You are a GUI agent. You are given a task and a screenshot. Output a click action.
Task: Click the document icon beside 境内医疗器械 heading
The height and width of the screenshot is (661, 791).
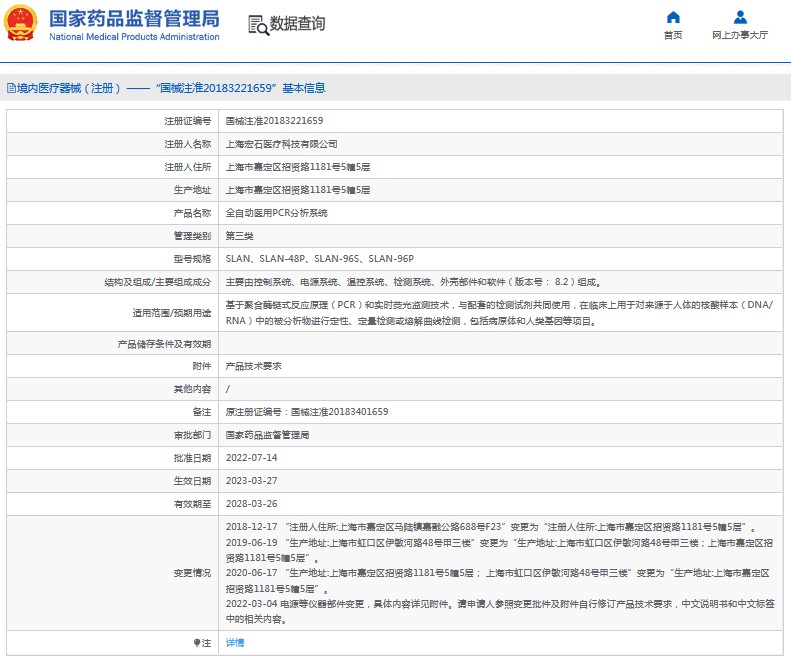(x=10, y=88)
